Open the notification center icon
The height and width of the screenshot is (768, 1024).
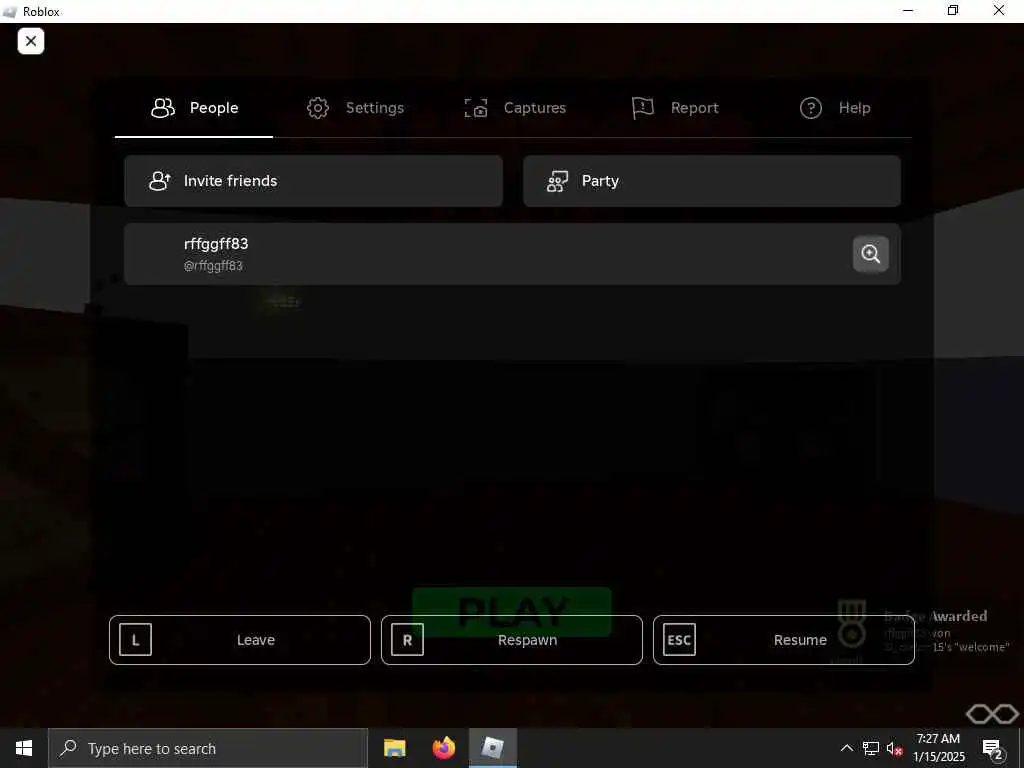point(993,748)
